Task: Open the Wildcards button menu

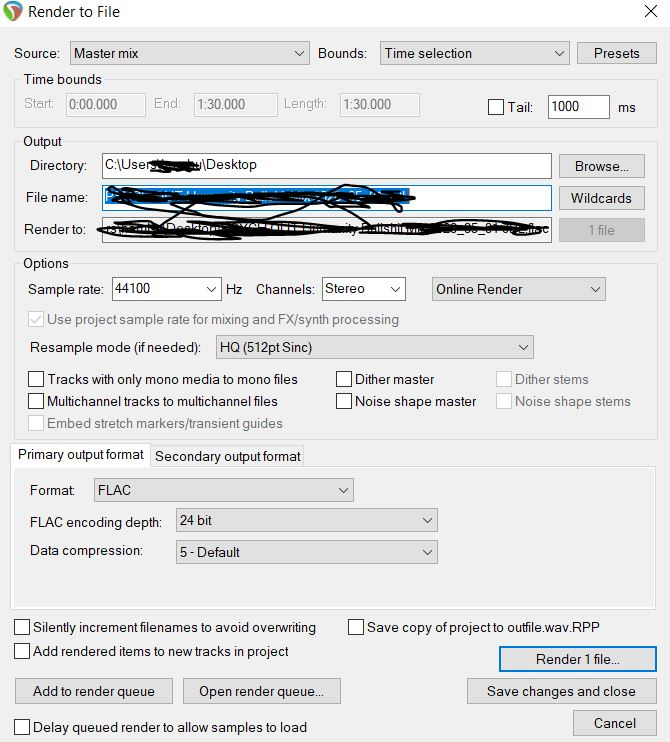Action: point(601,198)
